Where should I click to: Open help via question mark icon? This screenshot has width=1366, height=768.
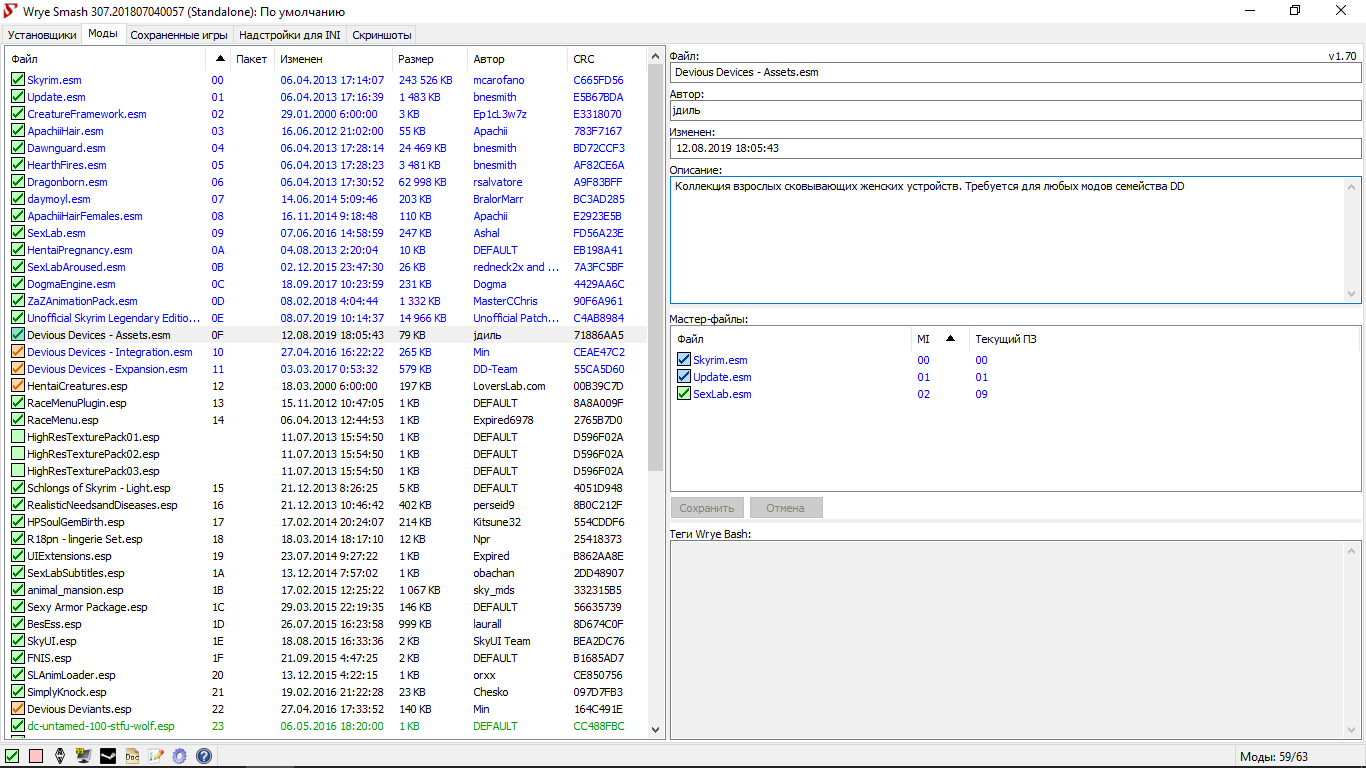pyautogui.click(x=204, y=756)
